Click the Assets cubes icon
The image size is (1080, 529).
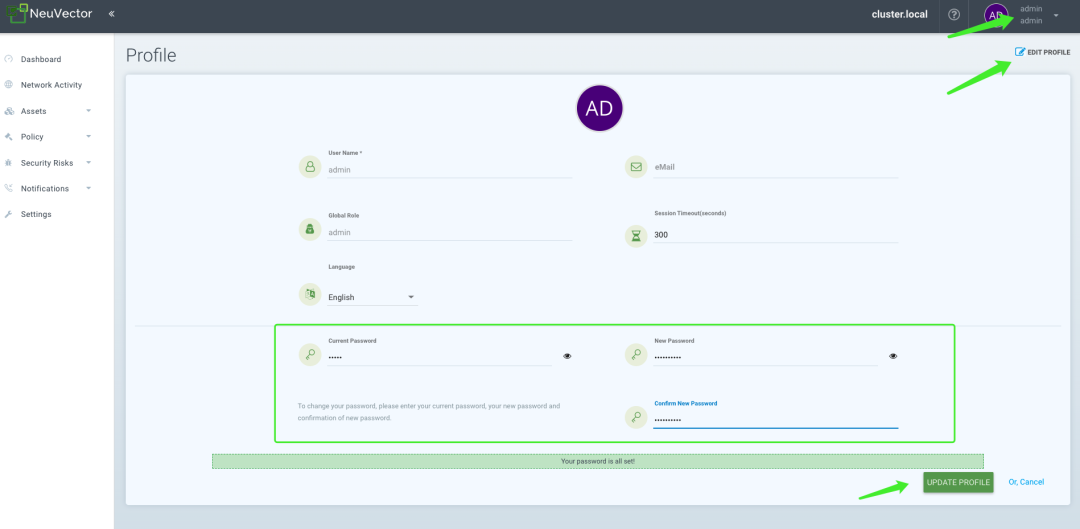[9, 111]
